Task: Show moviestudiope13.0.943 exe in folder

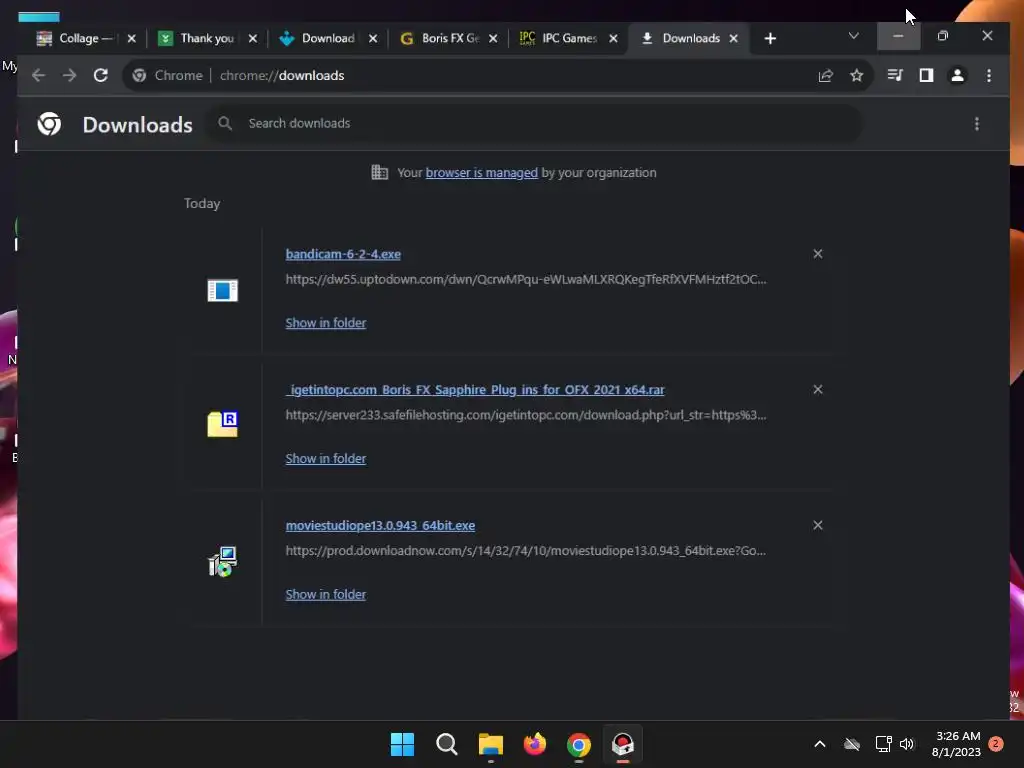Action: pyautogui.click(x=326, y=594)
